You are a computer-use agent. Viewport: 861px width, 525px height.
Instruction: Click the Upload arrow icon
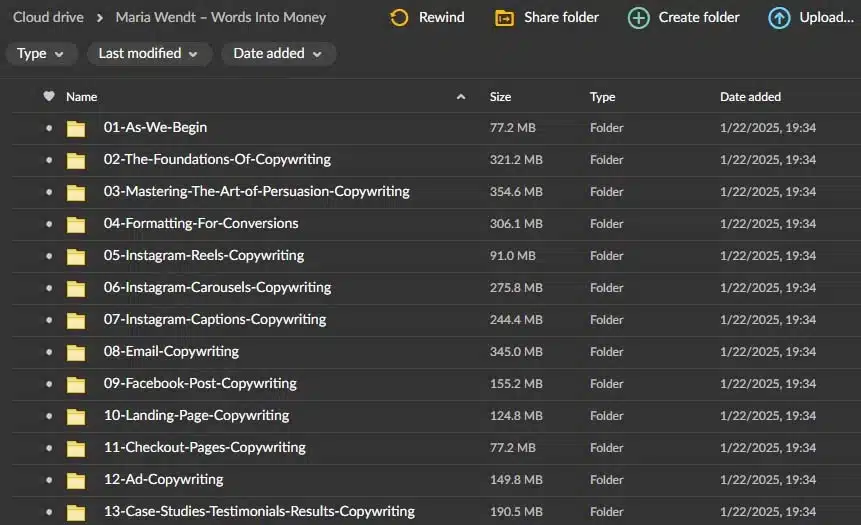pos(779,18)
